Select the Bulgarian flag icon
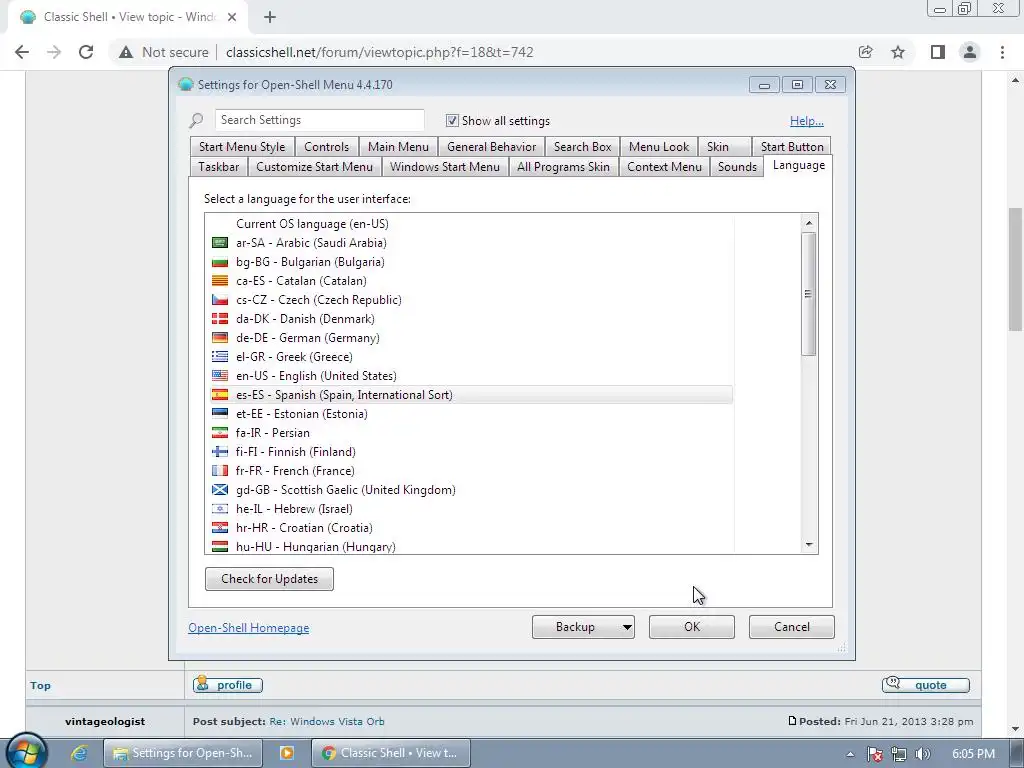 click(x=220, y=262)
